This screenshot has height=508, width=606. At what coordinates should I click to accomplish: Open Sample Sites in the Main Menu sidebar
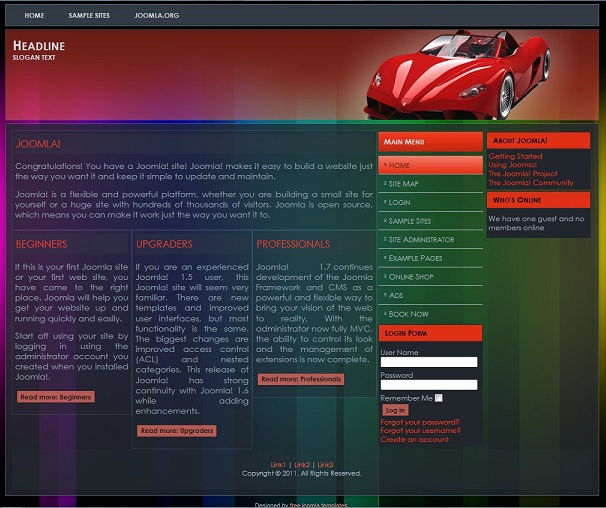[431, 221]
